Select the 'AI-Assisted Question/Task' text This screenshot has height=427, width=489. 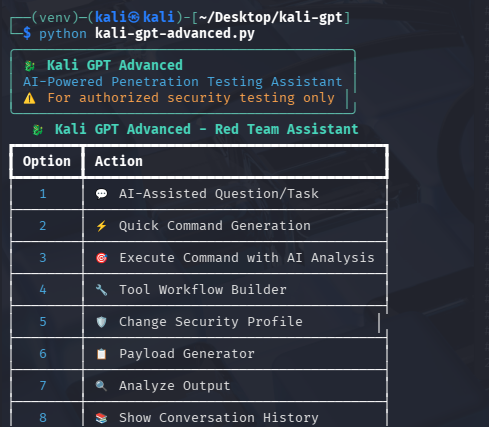point(219,194)
